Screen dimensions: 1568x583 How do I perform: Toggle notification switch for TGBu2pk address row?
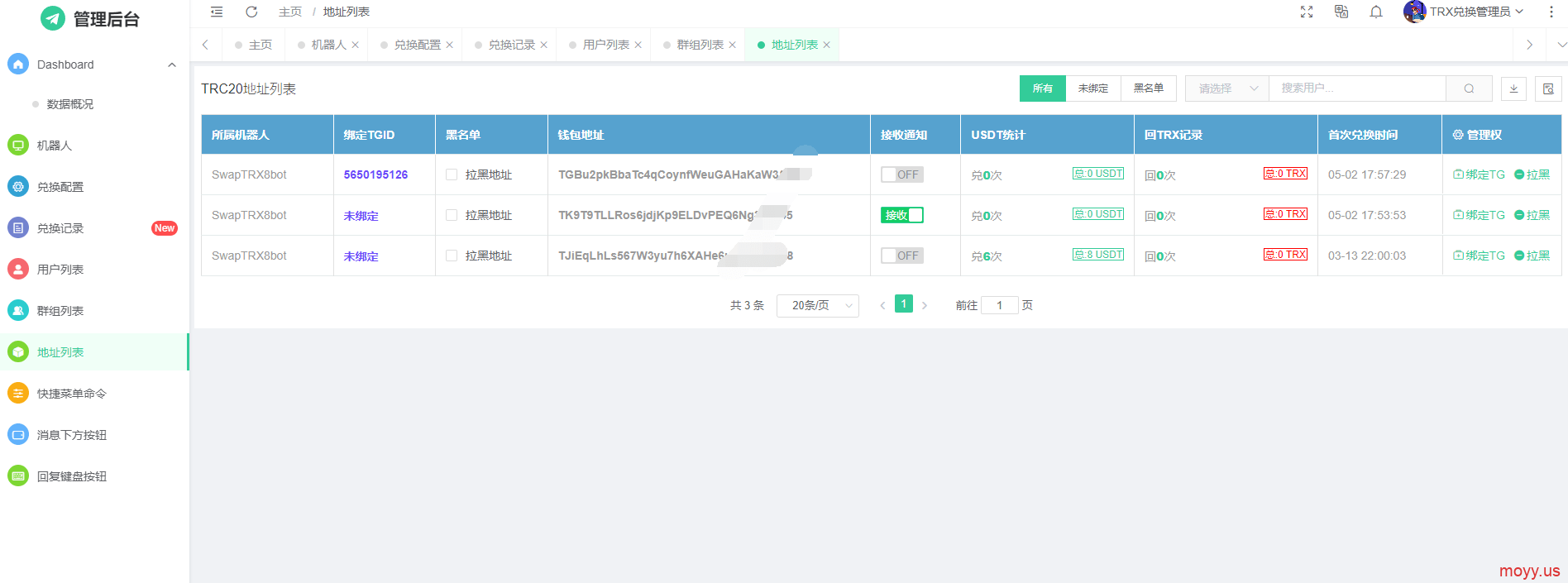coord(902,174)
